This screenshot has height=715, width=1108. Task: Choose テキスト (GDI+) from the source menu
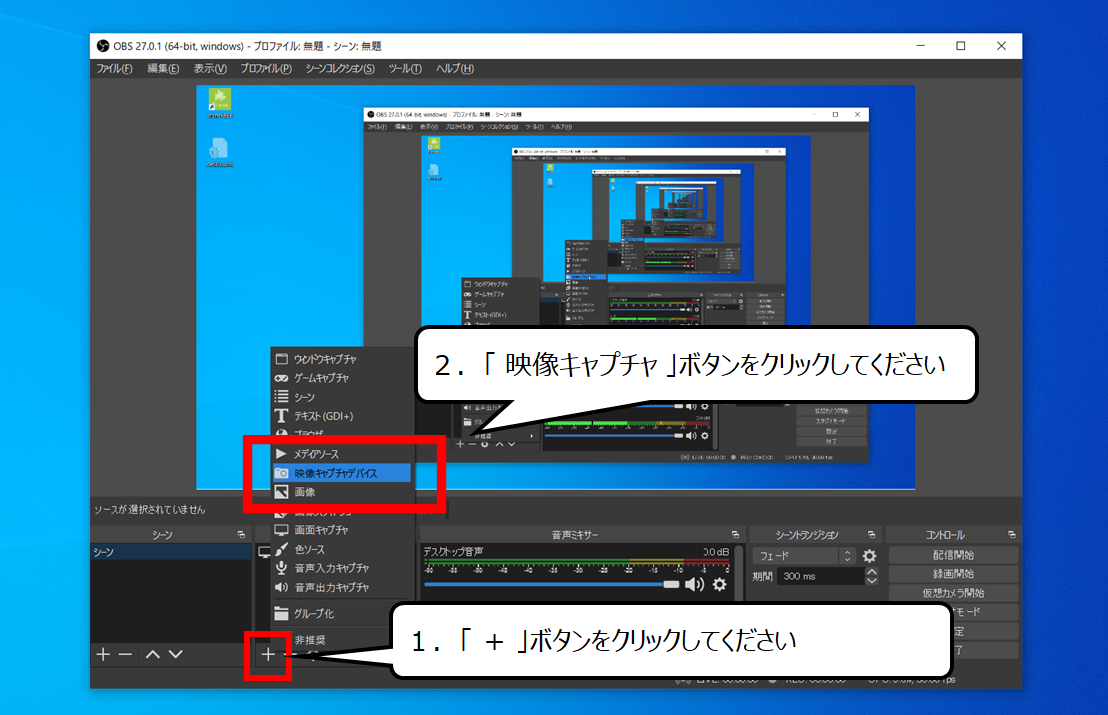pyautogui.click(x=343, y=416)
